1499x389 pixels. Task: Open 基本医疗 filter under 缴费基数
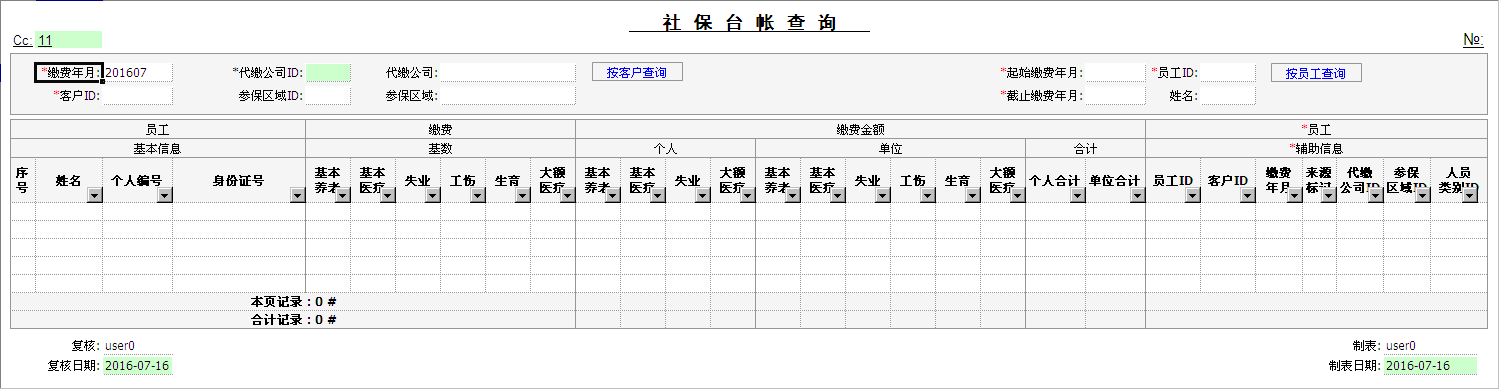387,196
